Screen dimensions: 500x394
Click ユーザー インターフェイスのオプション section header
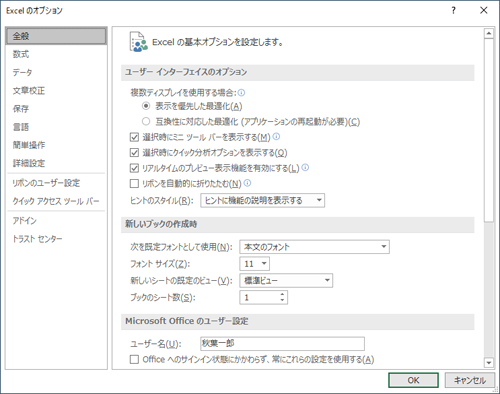[297, 72]
